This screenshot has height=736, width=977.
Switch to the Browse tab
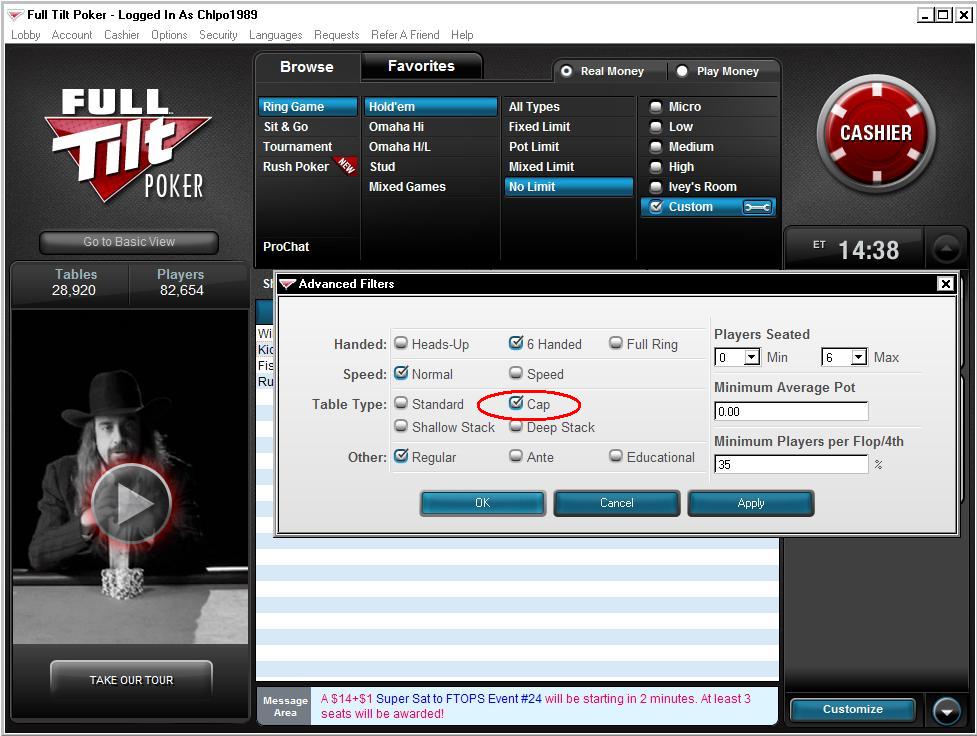(307, 67)
